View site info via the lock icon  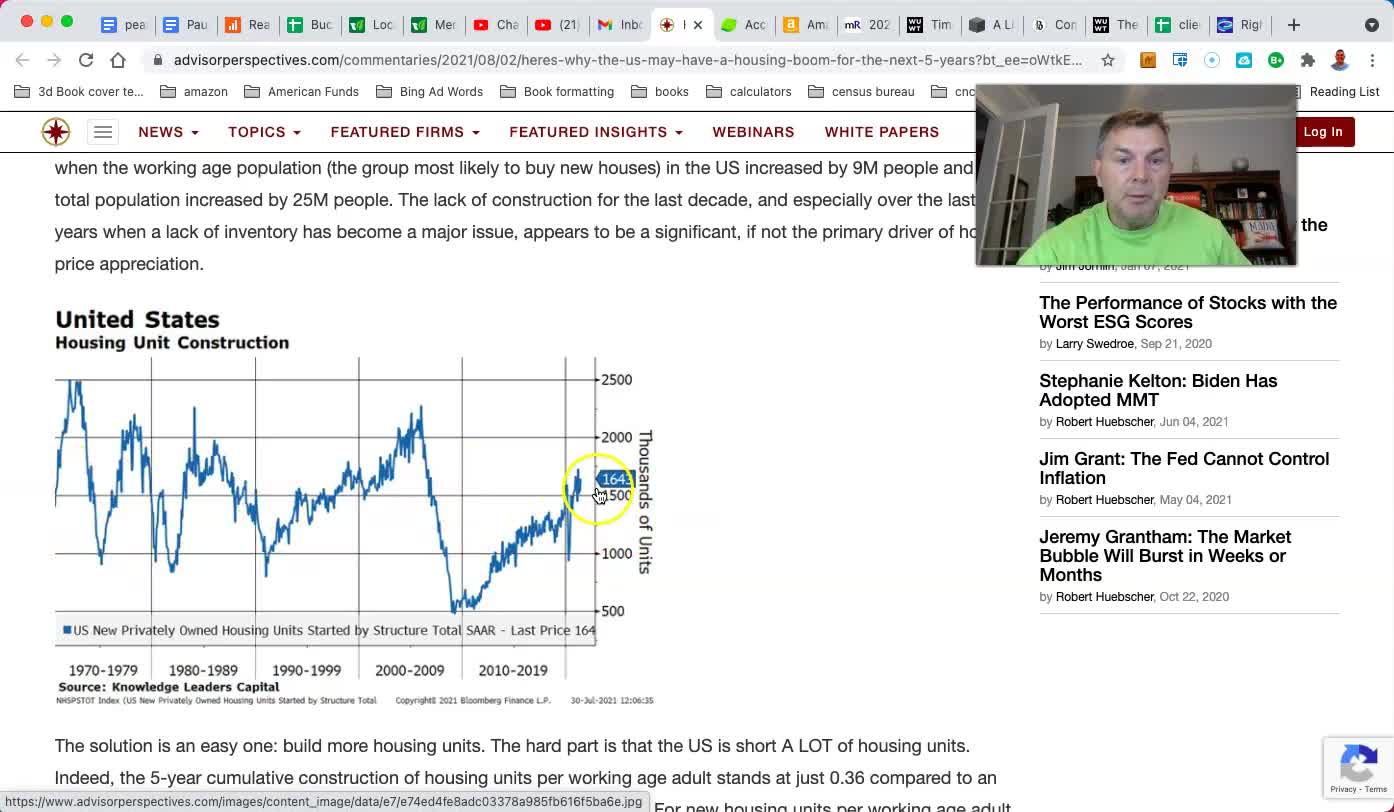click(x=158, y=60)
